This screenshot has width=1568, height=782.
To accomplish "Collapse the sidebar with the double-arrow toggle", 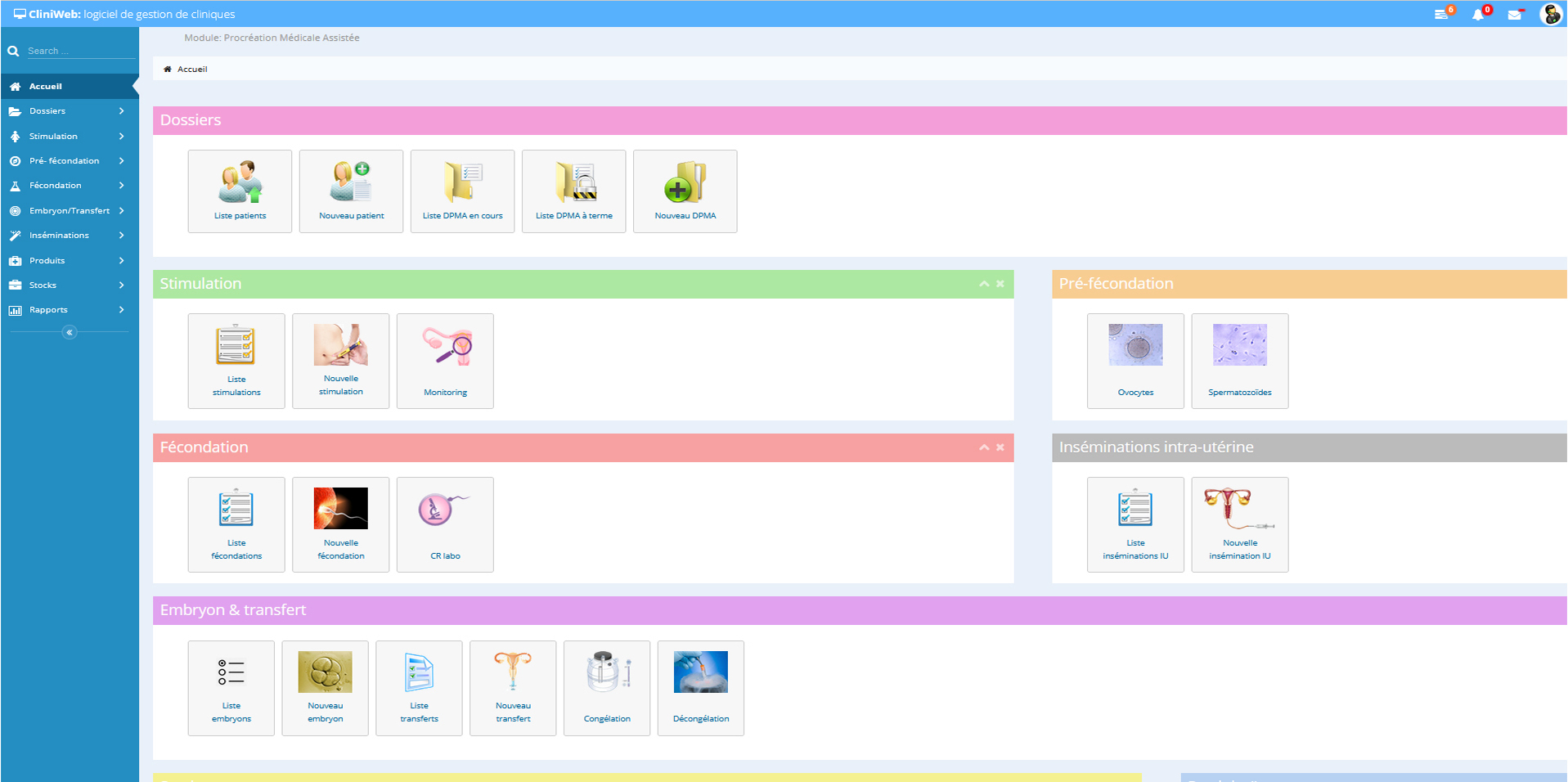I will click(70, 332).
